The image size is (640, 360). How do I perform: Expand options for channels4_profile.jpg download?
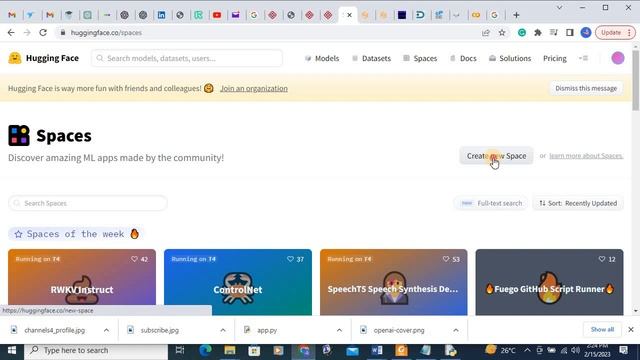[x=106, y=330]
